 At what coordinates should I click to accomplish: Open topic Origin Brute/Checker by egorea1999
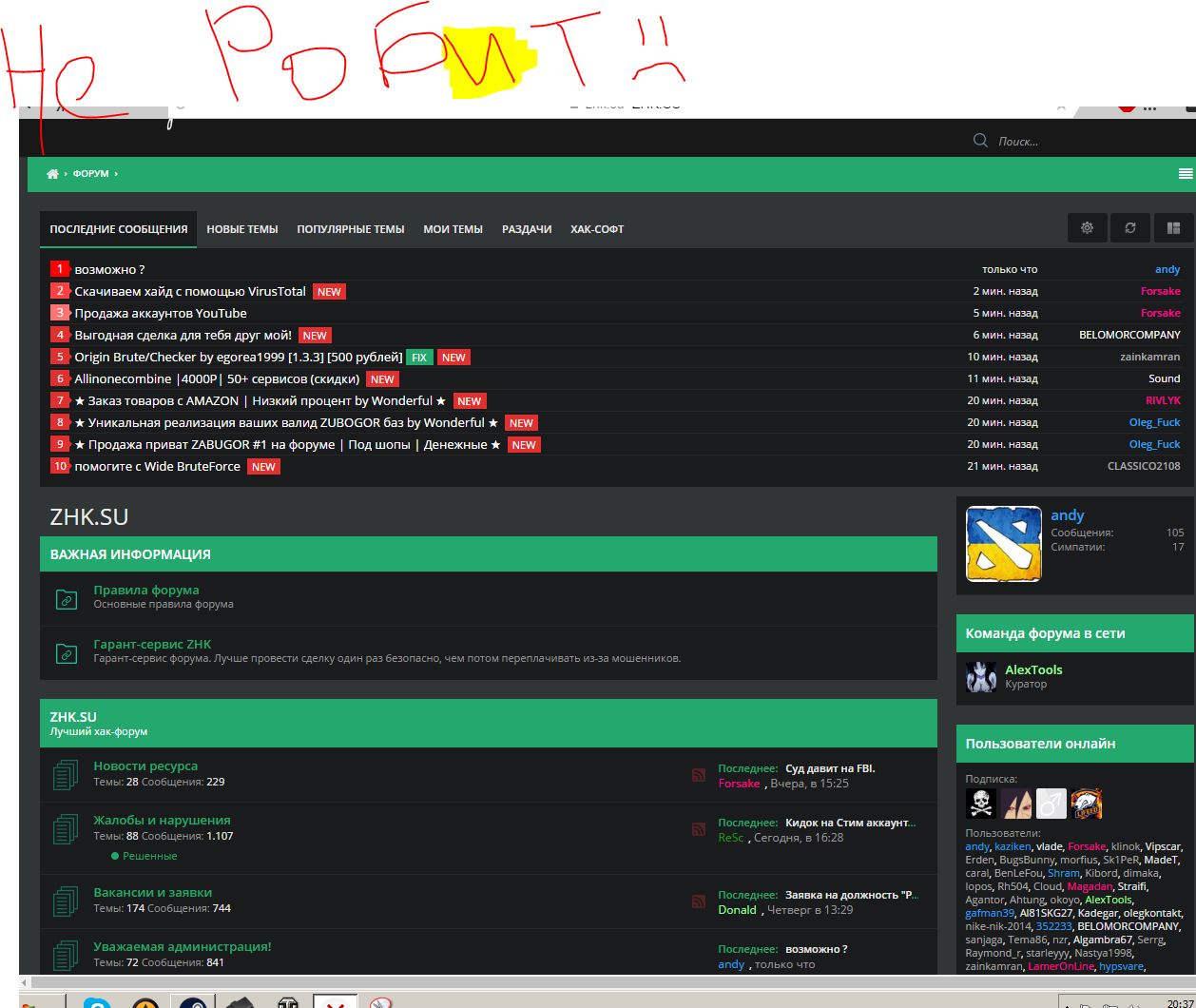[x=239, y=357]
